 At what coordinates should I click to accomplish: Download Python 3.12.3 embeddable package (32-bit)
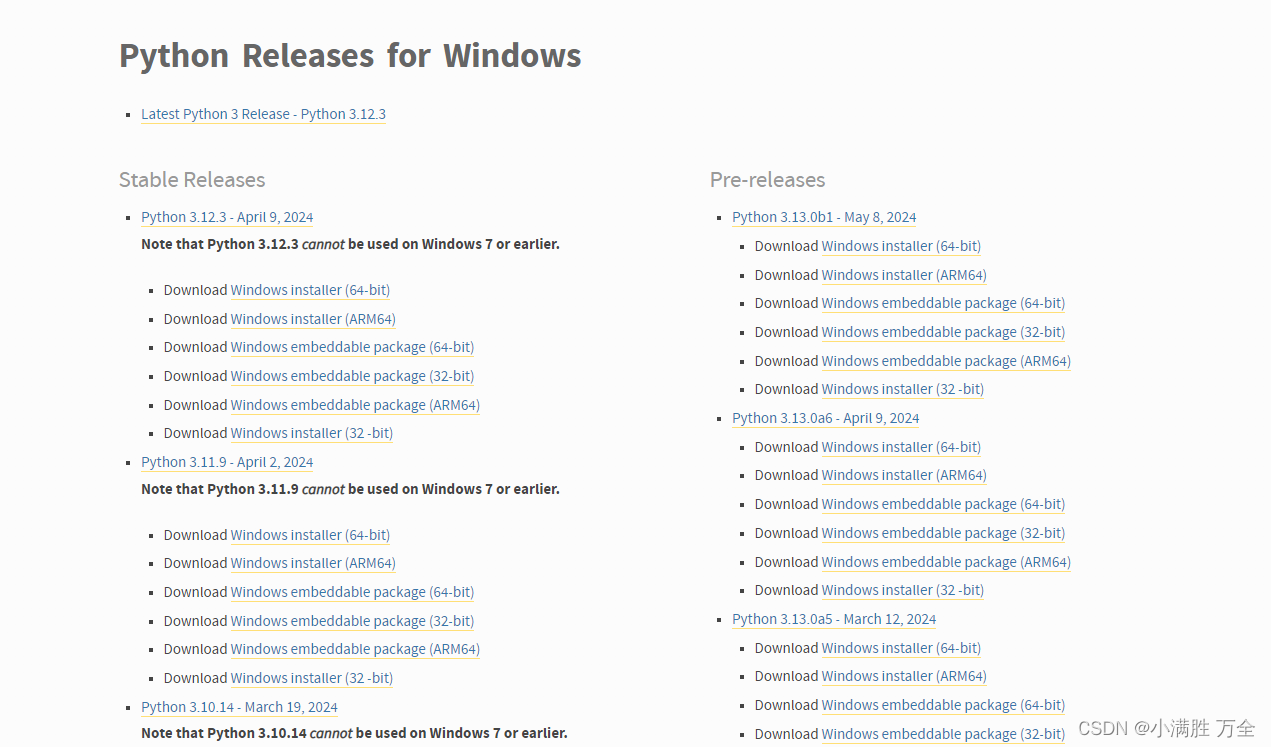(x=352, y=376)
